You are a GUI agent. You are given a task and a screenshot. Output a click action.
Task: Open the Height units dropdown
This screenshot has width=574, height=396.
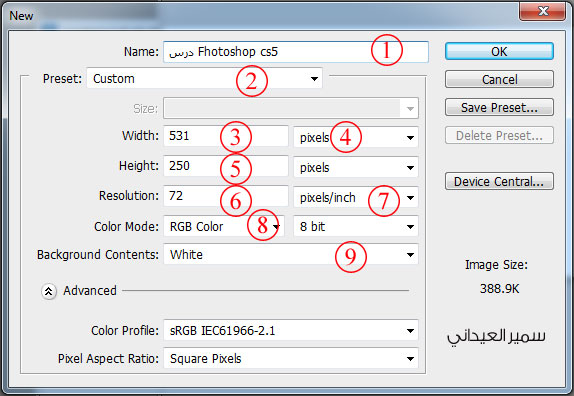pyautogui.click(x=355, y=167)
